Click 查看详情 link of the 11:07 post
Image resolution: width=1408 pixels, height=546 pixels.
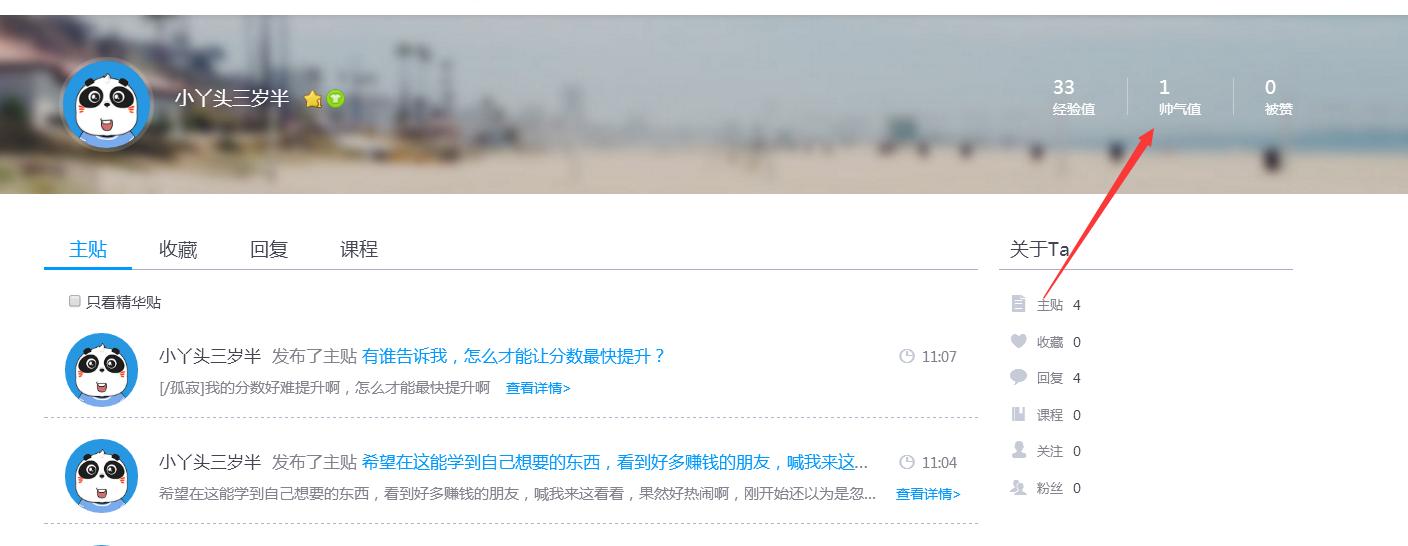[538, 388]
